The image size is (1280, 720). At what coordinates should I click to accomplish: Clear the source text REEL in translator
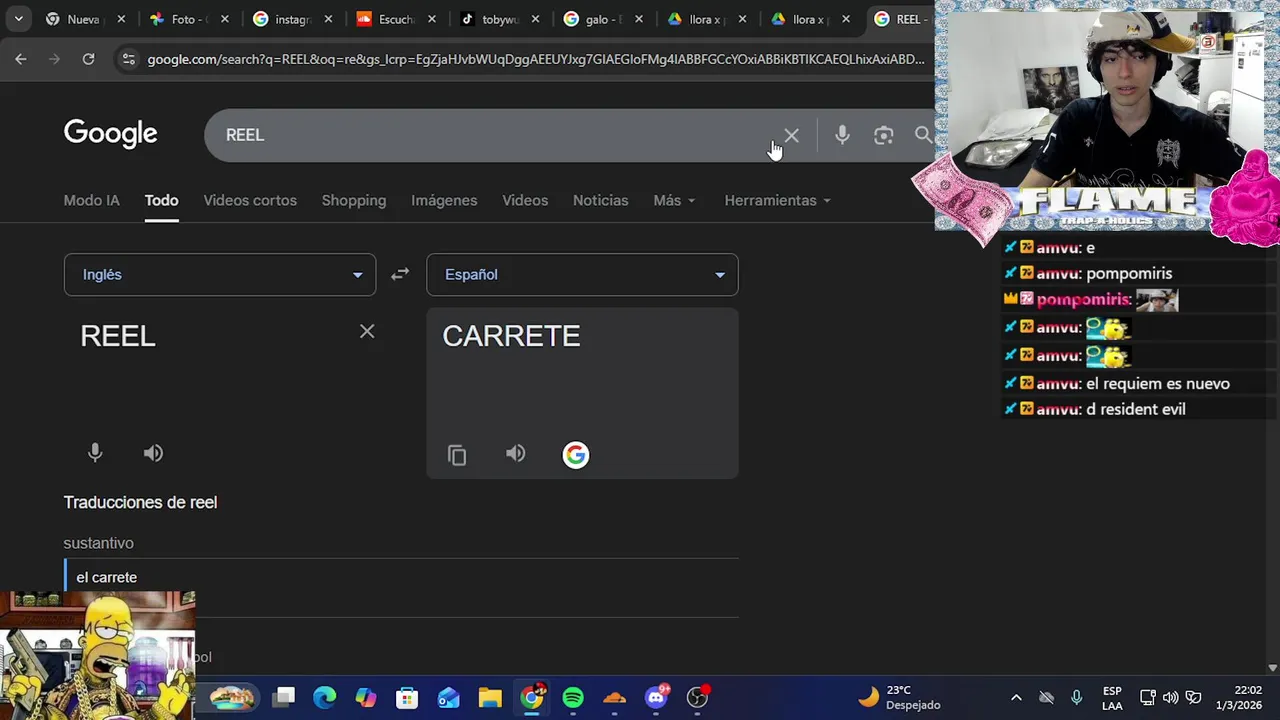point(367,331)
